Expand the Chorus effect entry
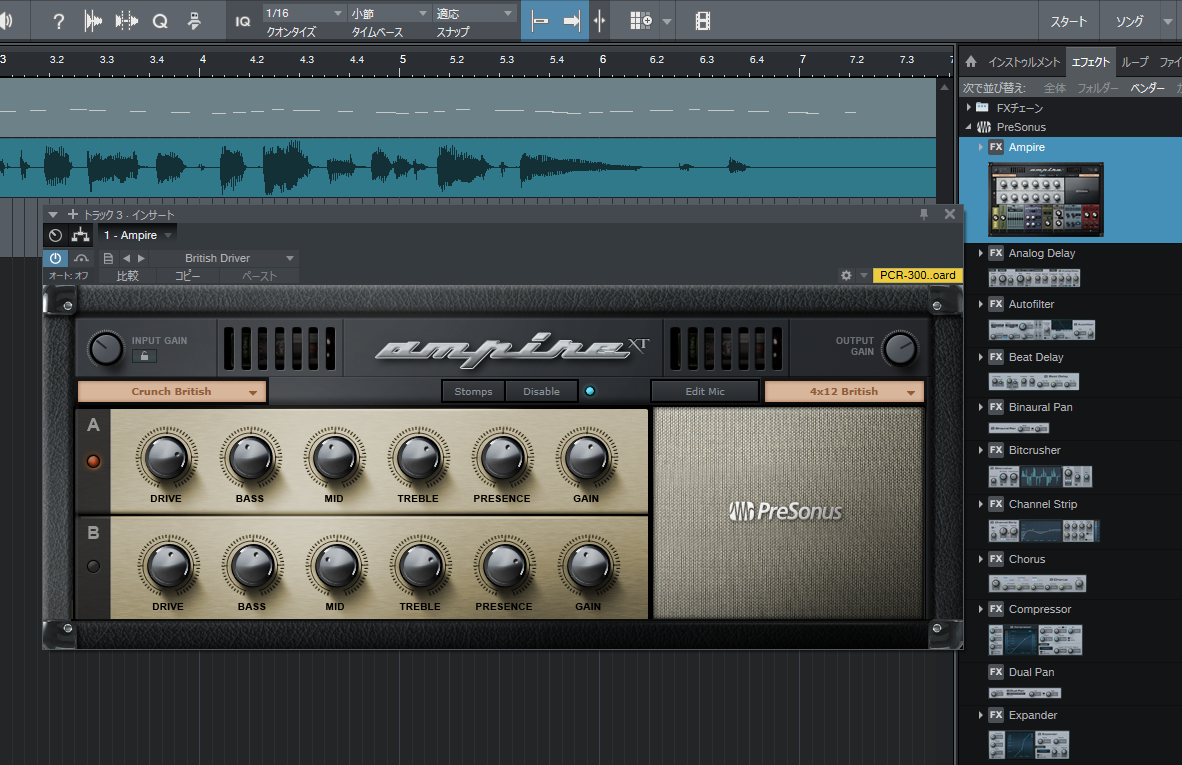 coord(980,559)
